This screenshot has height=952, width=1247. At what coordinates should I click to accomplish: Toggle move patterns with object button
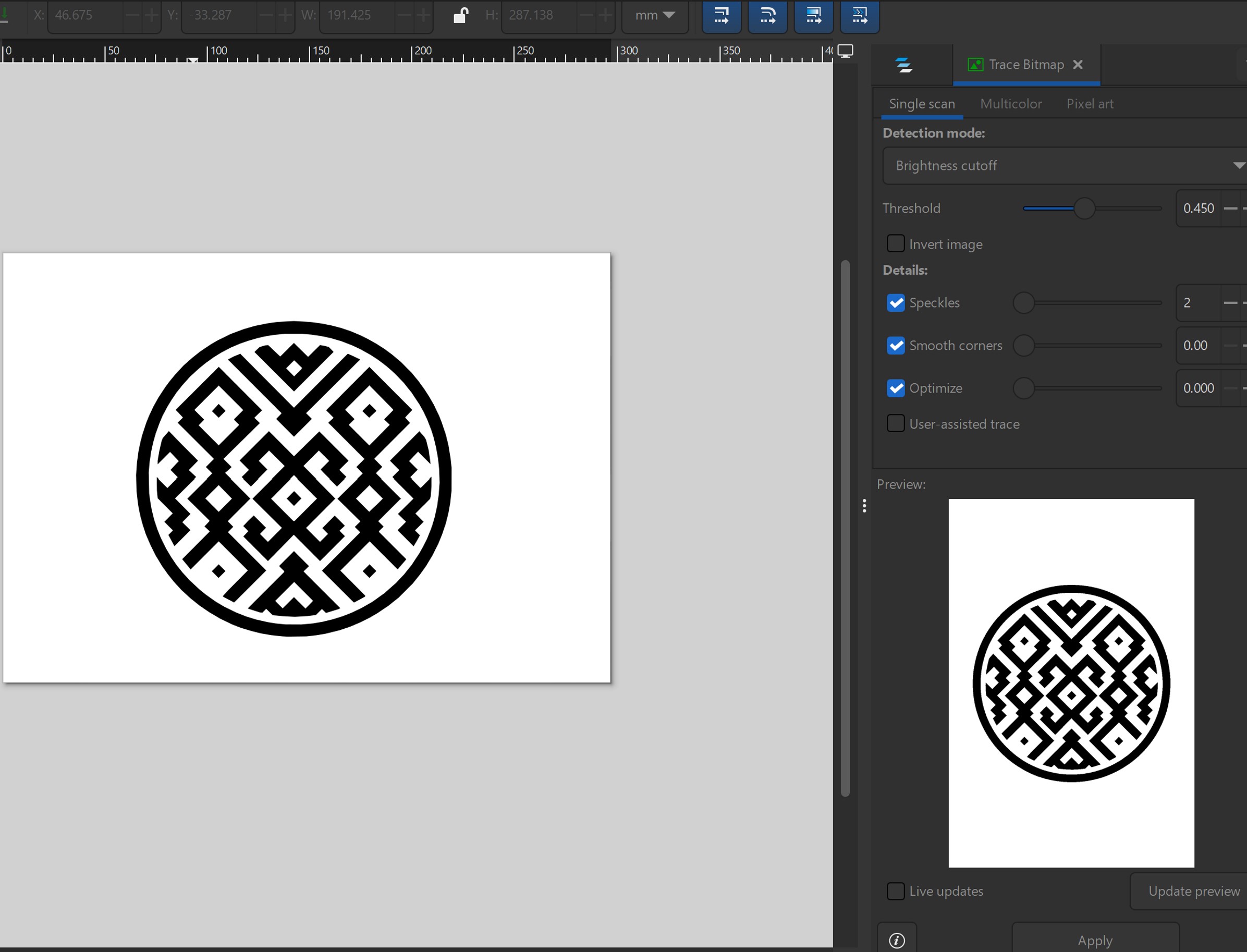click(x=859, y=16)
